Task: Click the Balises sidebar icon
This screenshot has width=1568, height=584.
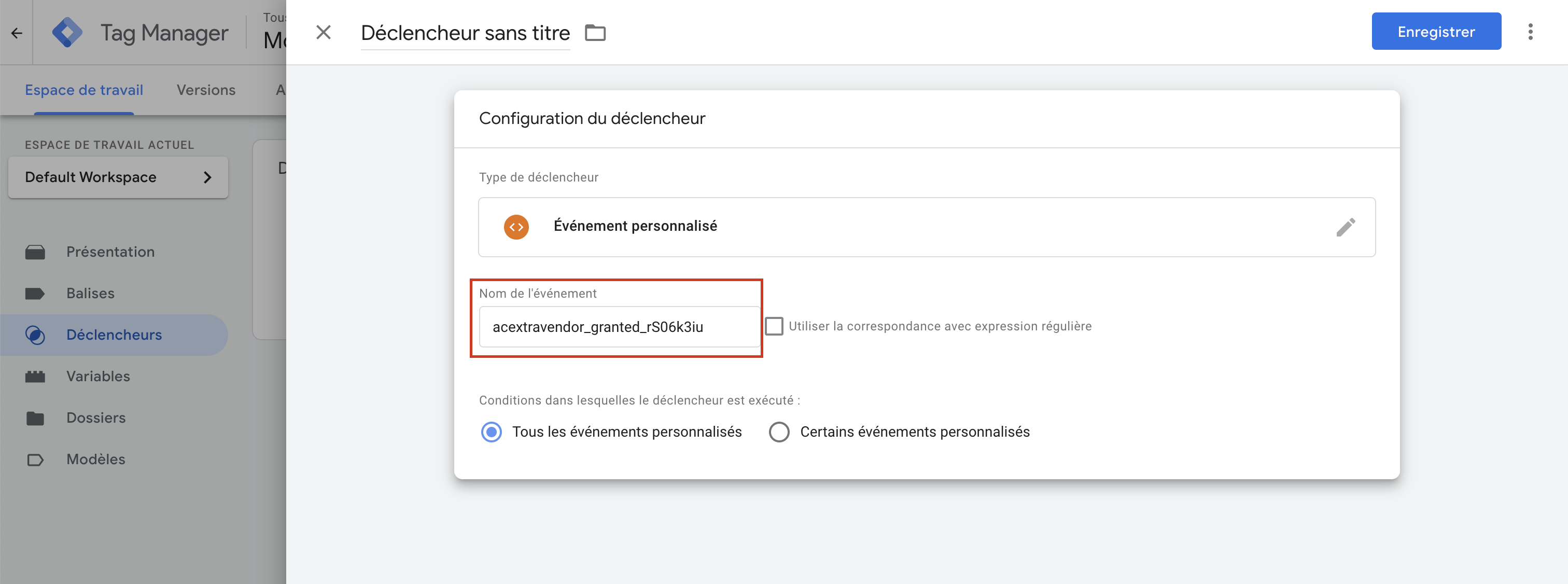Action: 35,293
